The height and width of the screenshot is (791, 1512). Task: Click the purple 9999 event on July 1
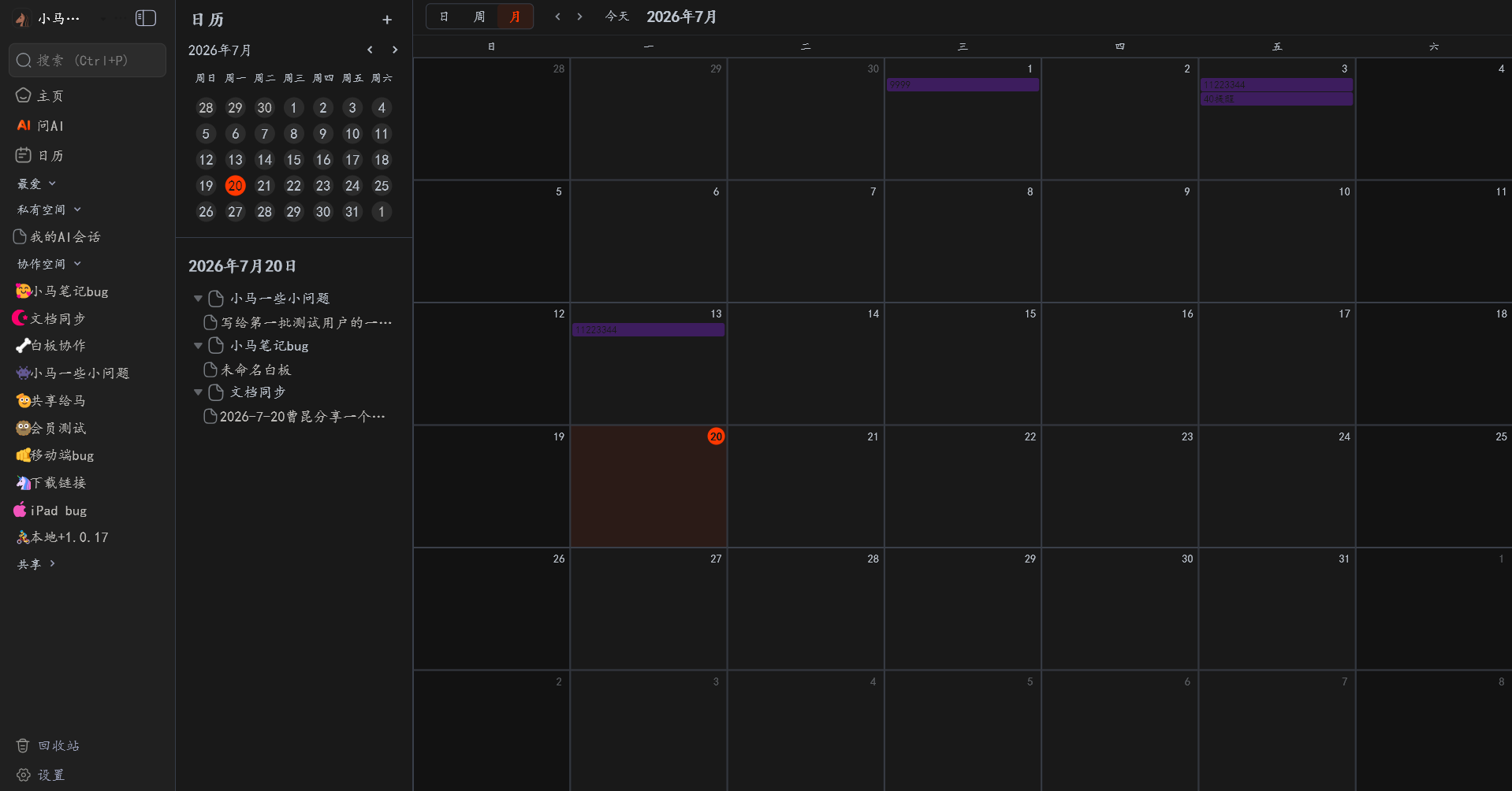pos(963,84)
